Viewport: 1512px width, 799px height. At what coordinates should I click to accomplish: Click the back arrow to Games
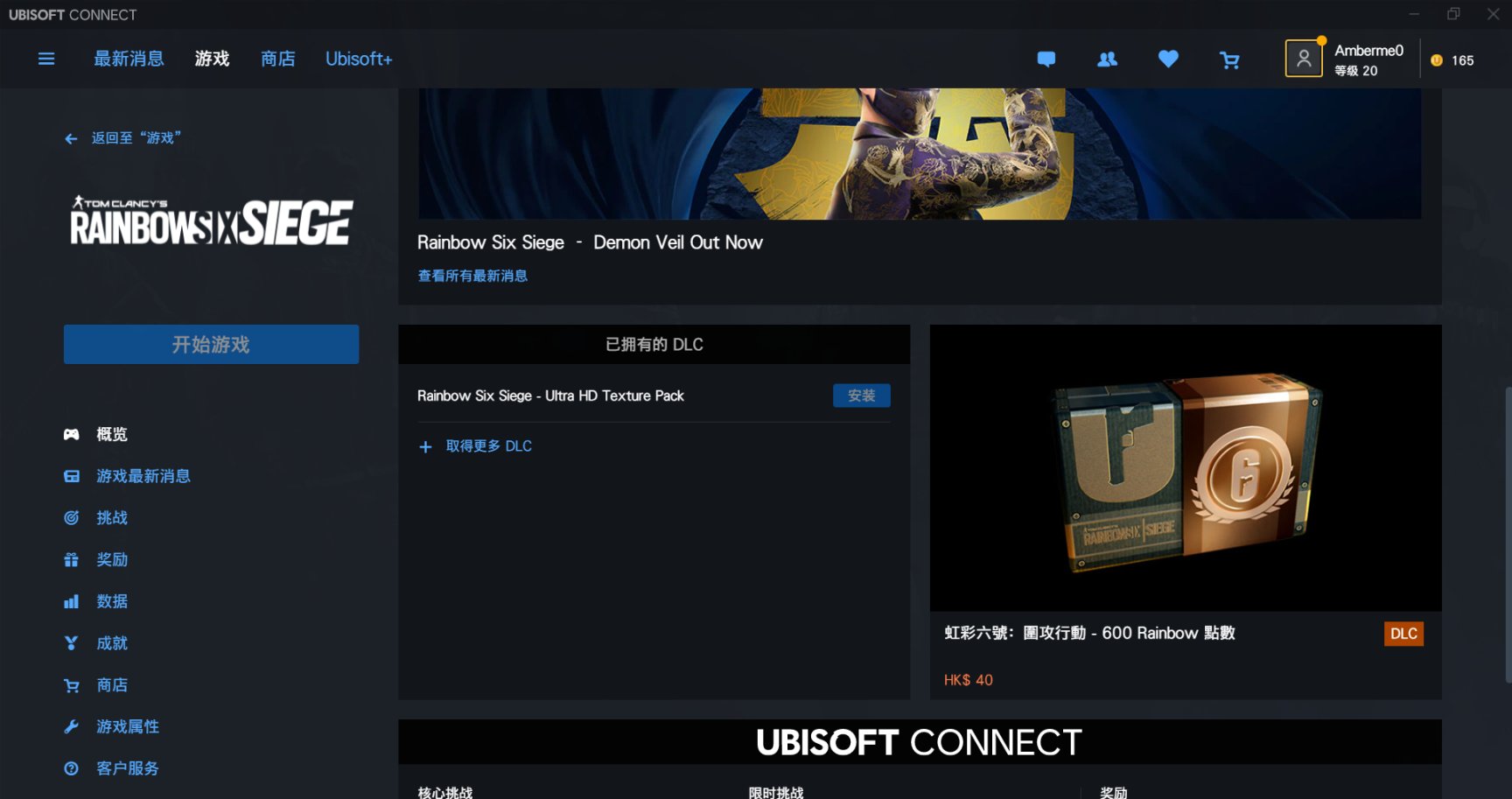[71, 138]
